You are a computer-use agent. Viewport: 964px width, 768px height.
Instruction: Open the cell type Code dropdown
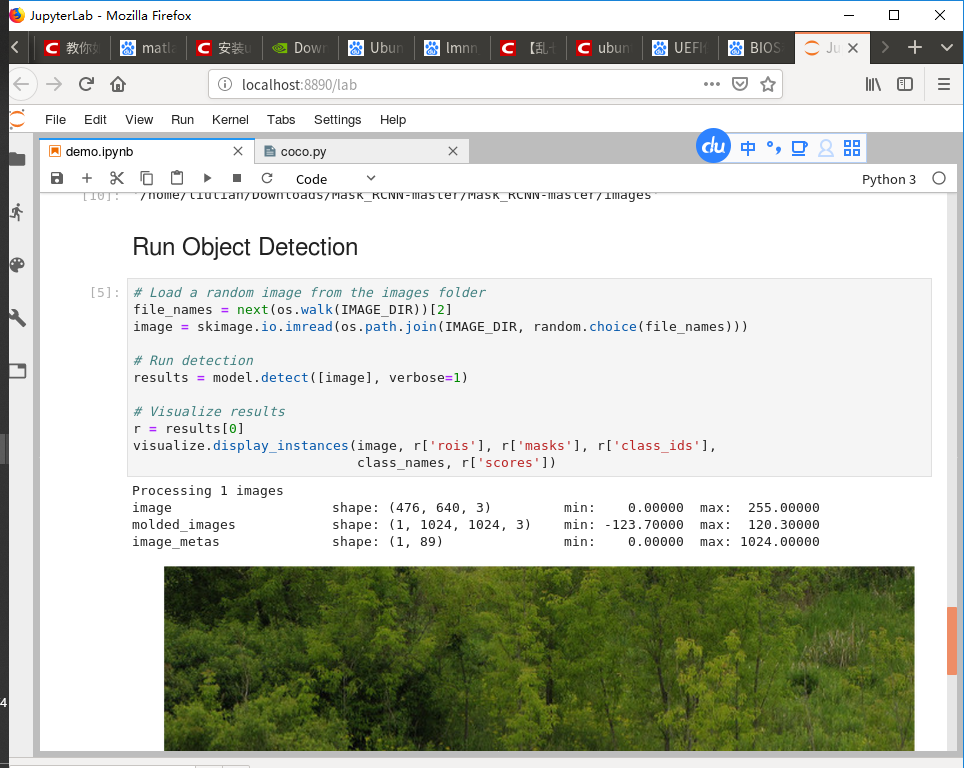coord(336,179)
